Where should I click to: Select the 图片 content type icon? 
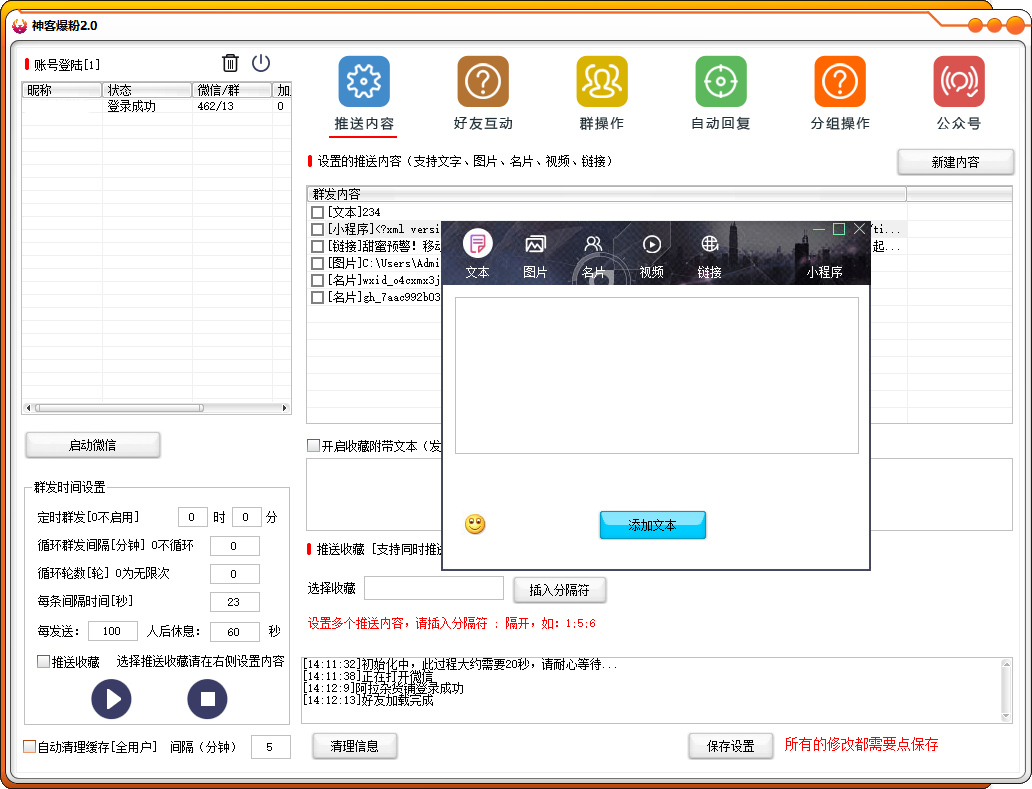click(535, 244)
